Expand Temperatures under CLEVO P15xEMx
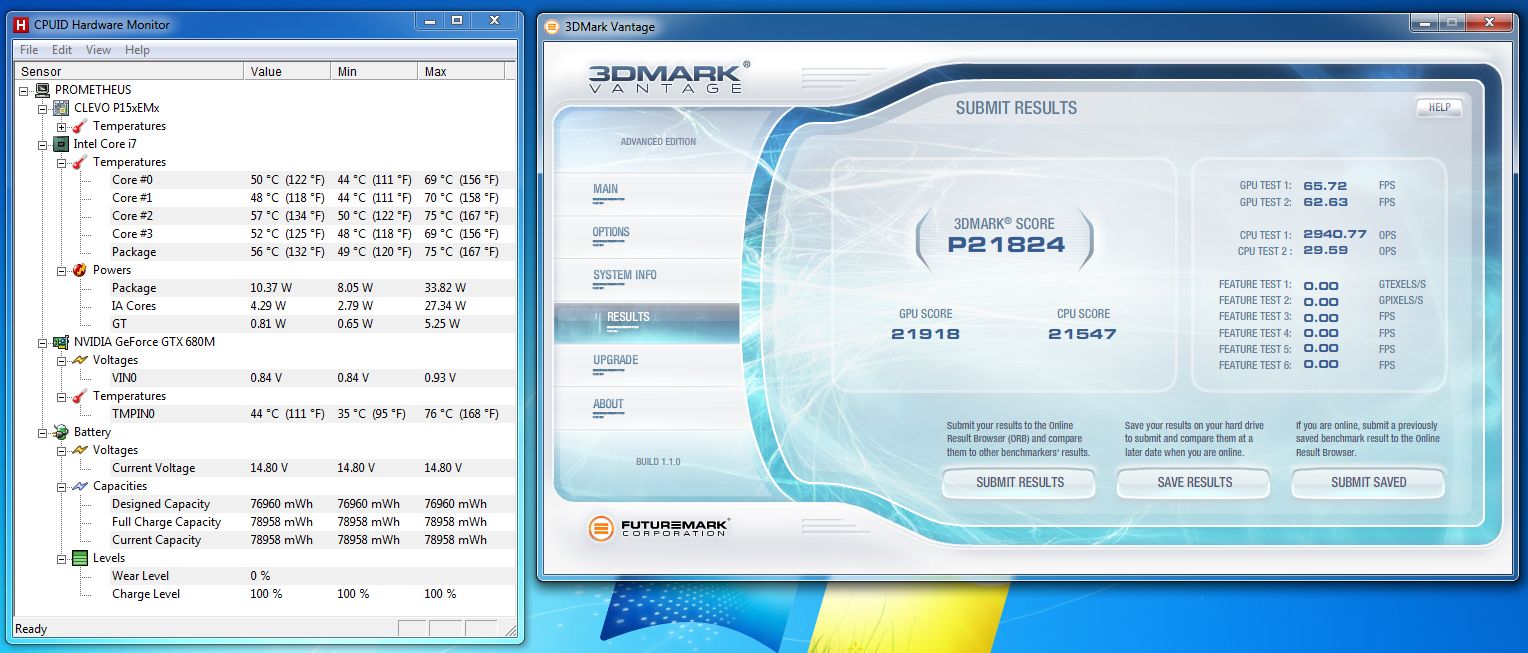 click(x=62, y=126)
